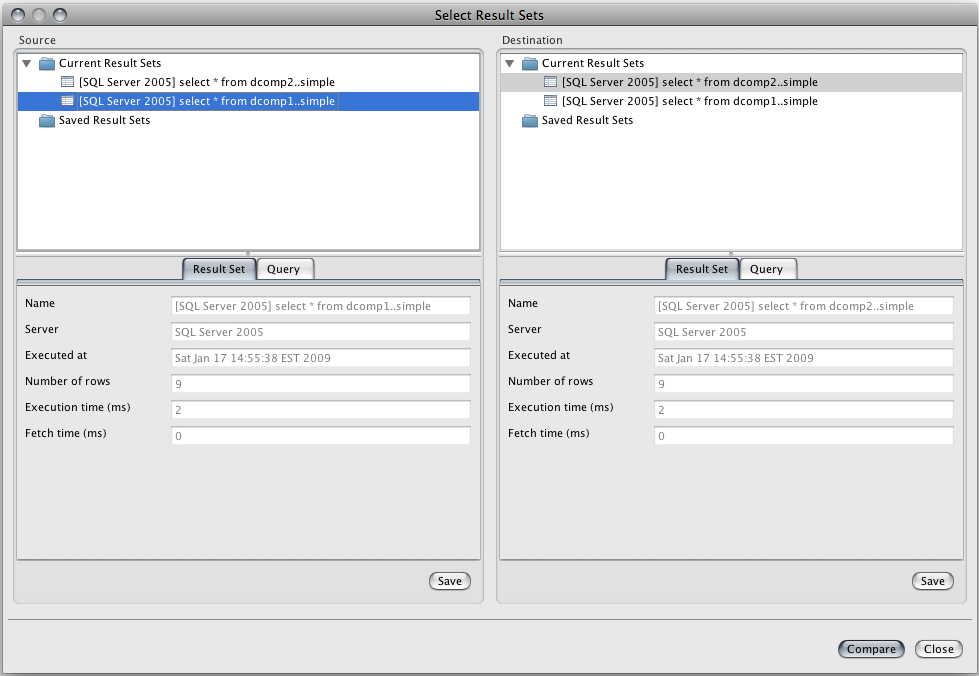Click the Destination Server field
The width and height of the screenshot is (979, 676).
(x=804, y=332)
